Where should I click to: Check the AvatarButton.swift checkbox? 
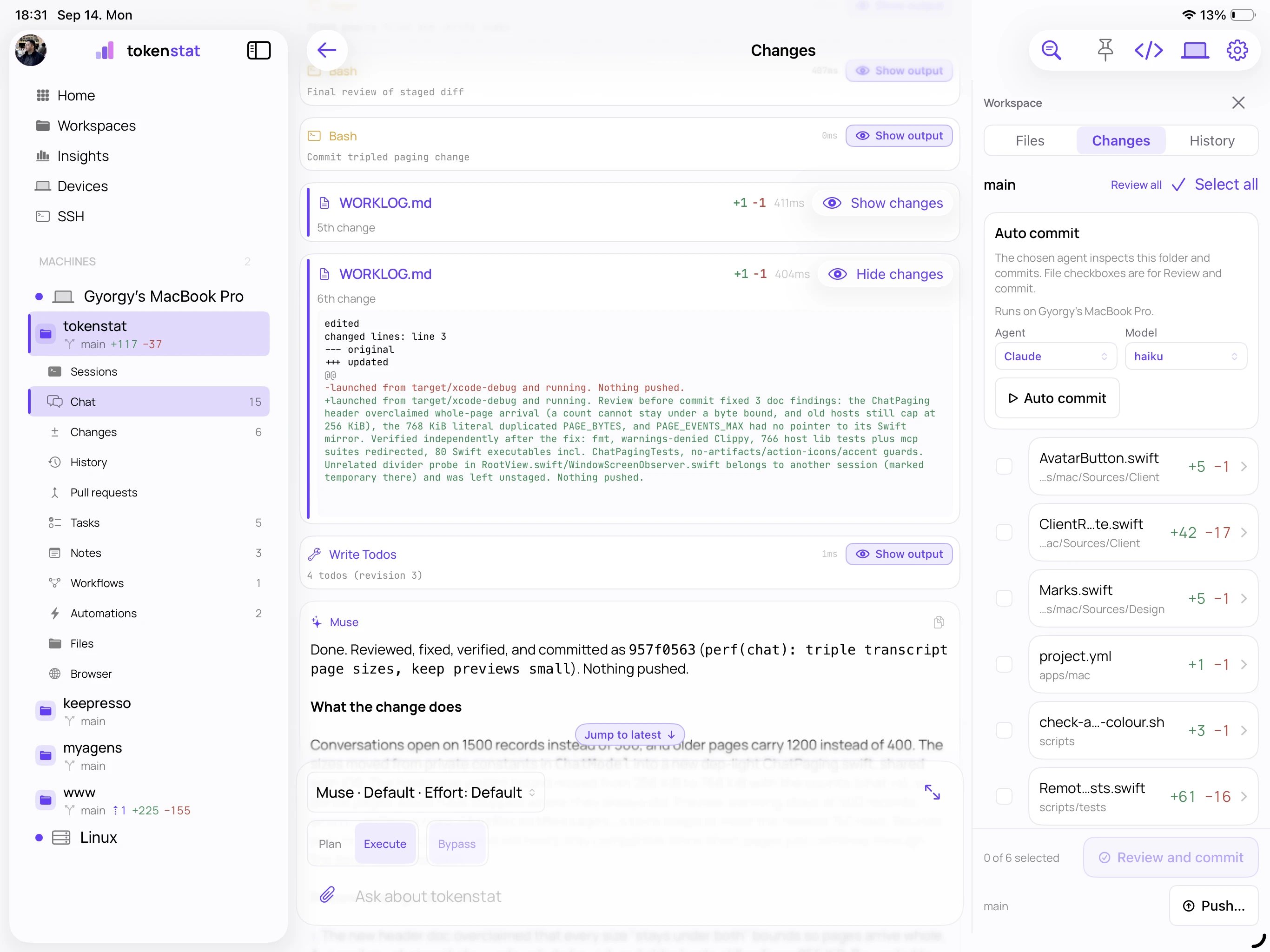pyautogui.click(x=1004, y=466)
